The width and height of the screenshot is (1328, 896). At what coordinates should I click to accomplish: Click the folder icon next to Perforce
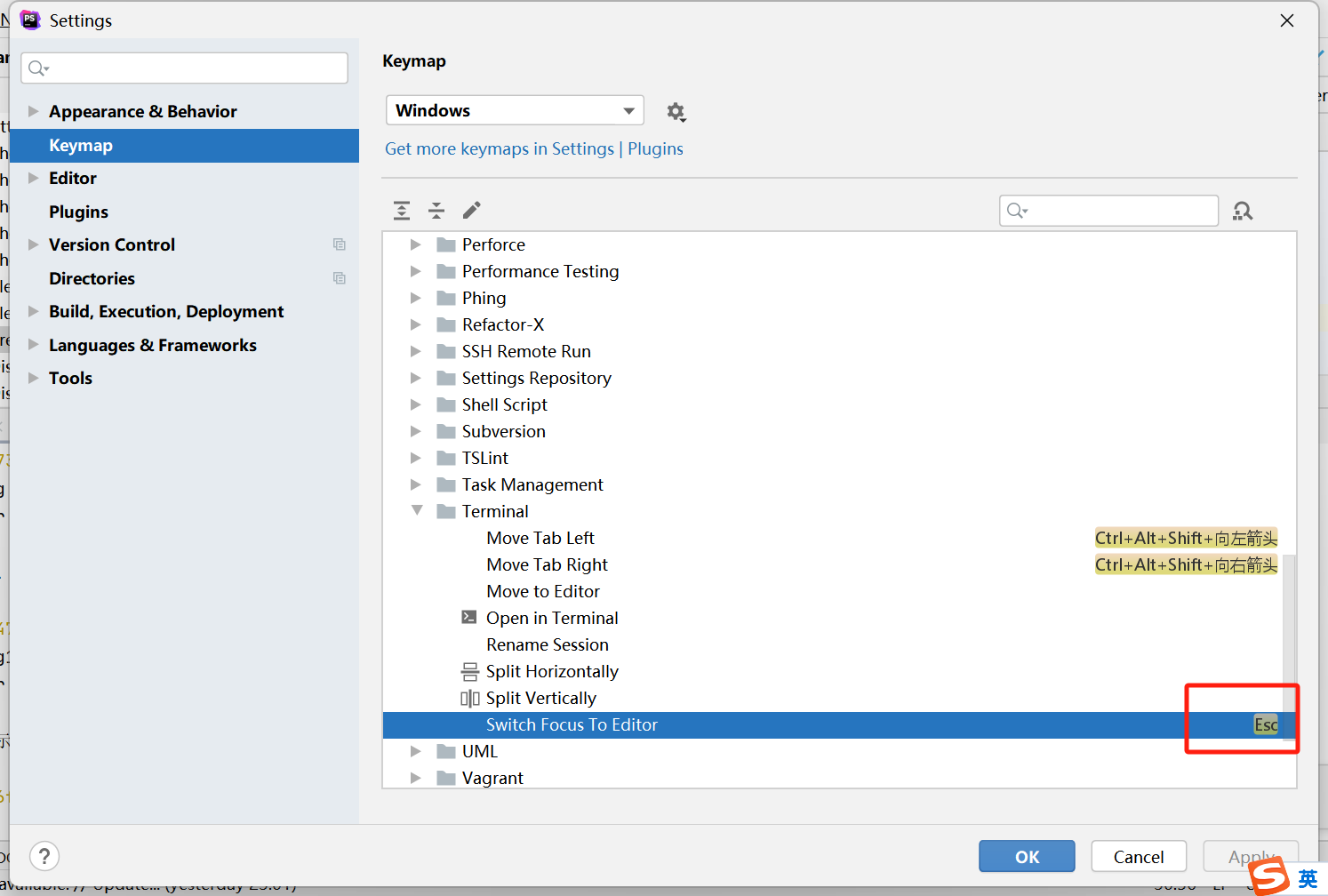pos(446,244)
